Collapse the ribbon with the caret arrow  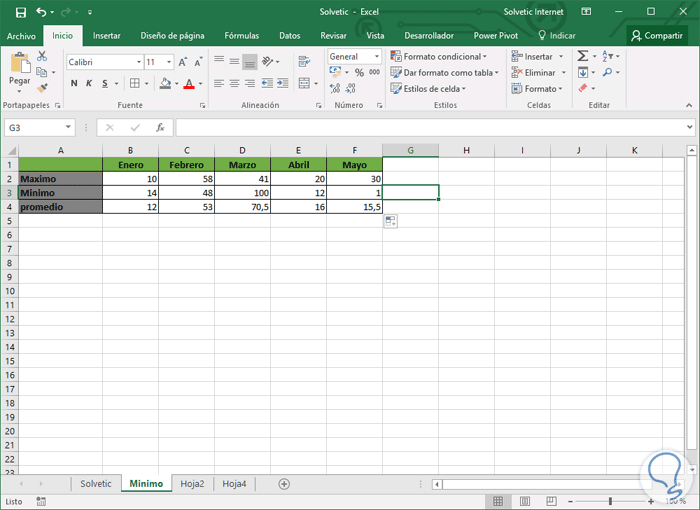(689, 105)
